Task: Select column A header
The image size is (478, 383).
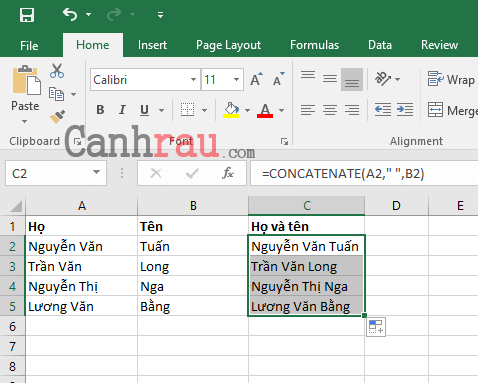Action: [82, 206]
